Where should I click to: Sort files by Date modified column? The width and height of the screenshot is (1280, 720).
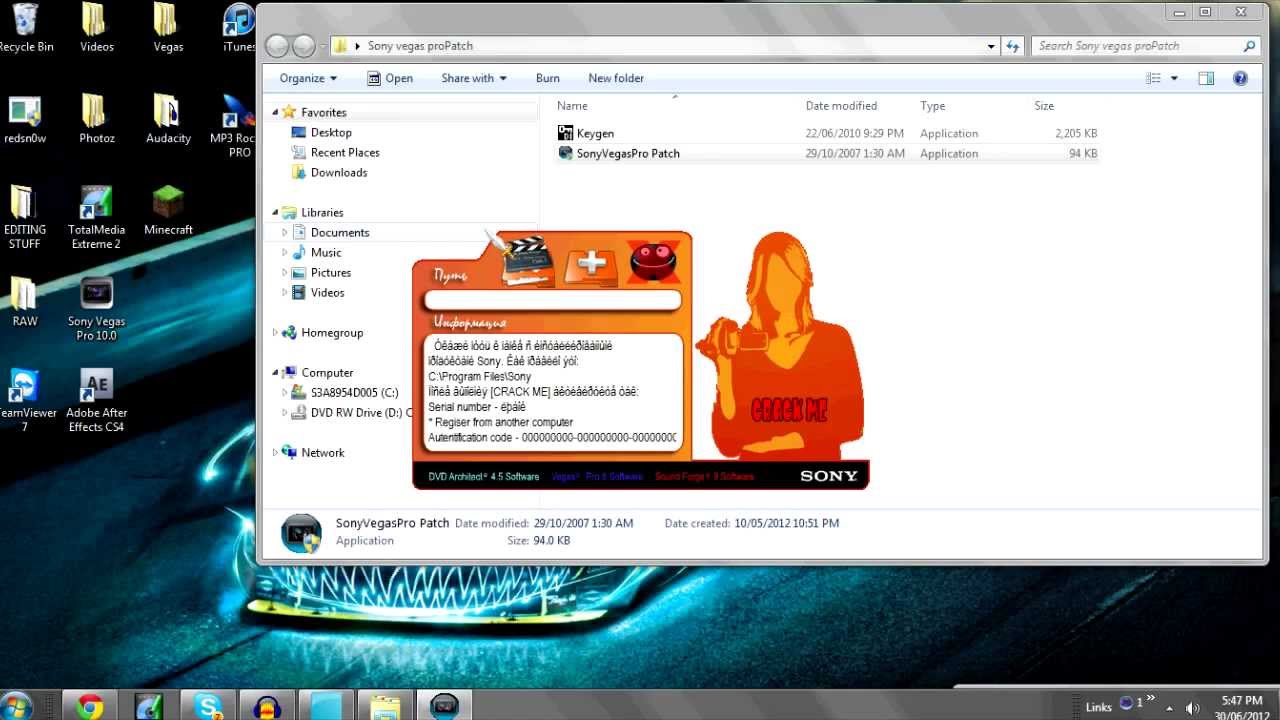pyautogui.click(x=841, y=106)
